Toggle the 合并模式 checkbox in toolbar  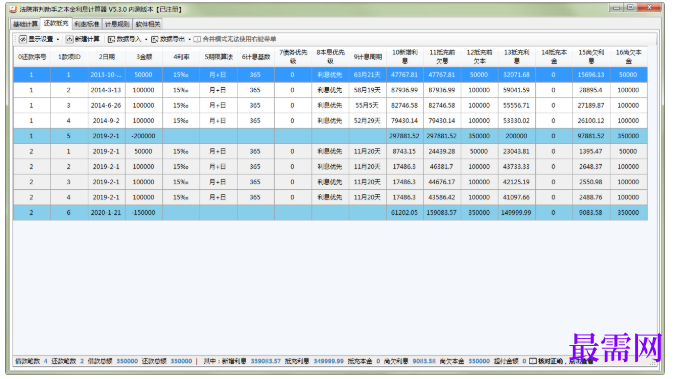tap(197, 39)
